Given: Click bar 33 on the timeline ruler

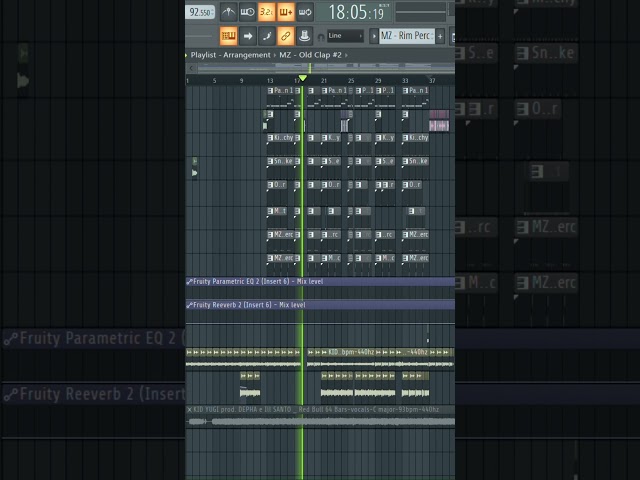Looking at the screenshot, I should pyautogui.click(x=405, y=81).
